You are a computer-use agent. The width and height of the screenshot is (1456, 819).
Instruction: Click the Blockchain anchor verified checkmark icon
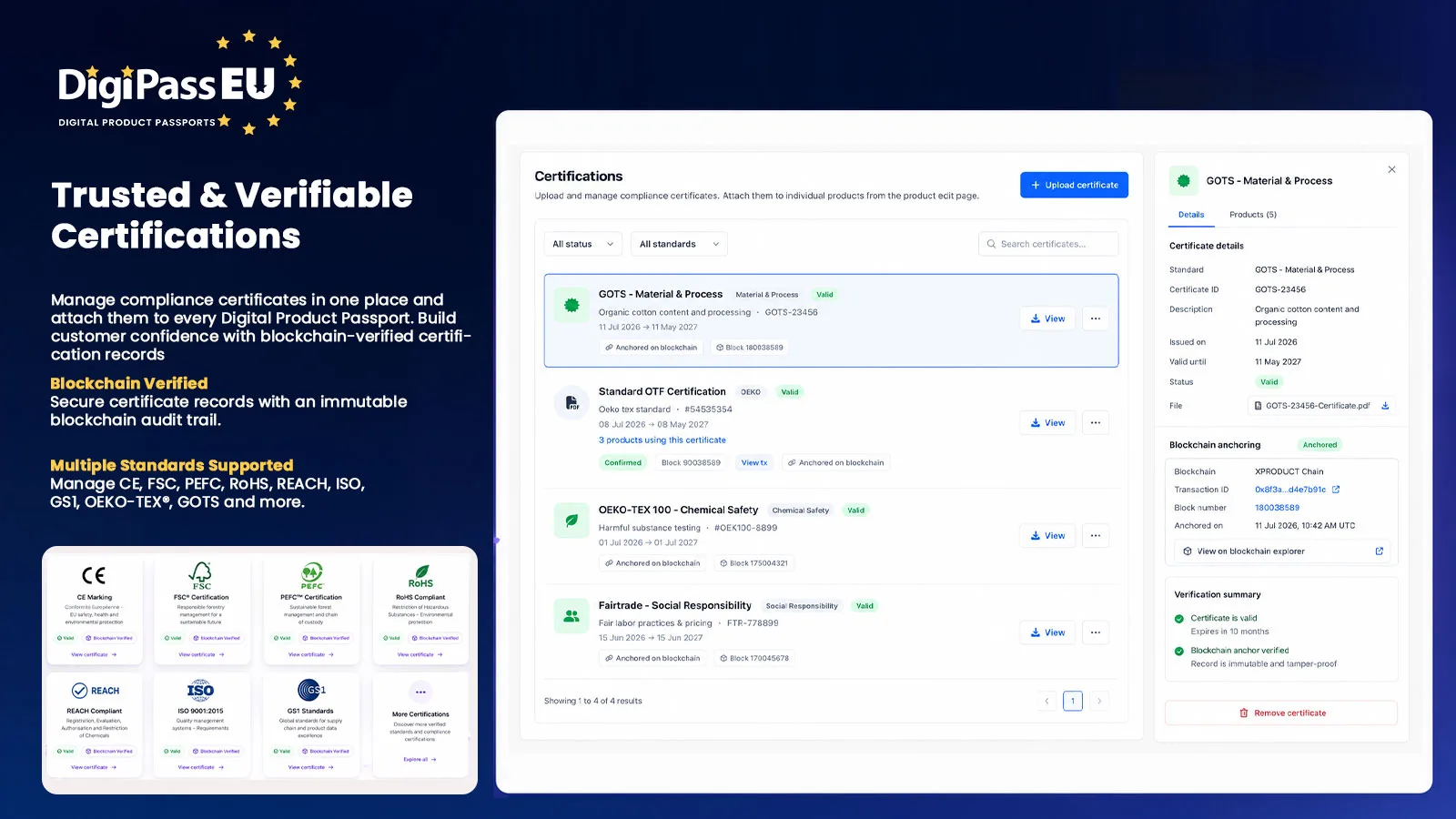tap(1179, 652)
